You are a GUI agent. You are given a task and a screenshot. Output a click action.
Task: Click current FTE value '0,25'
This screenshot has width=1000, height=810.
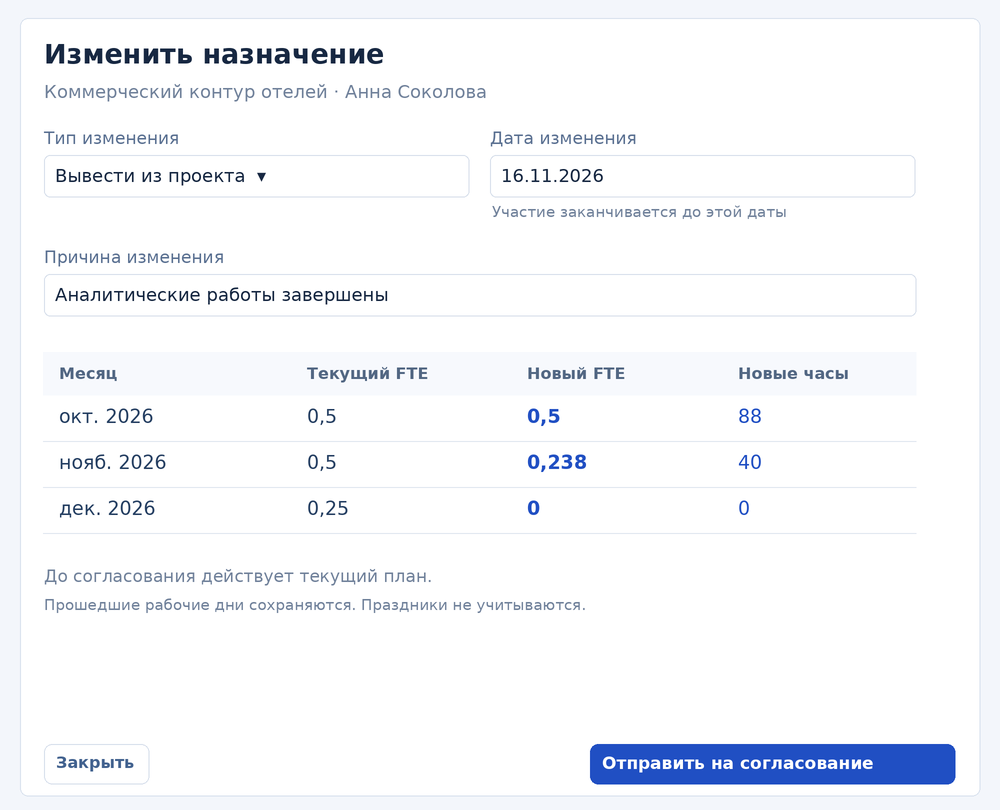click(328, 508)
